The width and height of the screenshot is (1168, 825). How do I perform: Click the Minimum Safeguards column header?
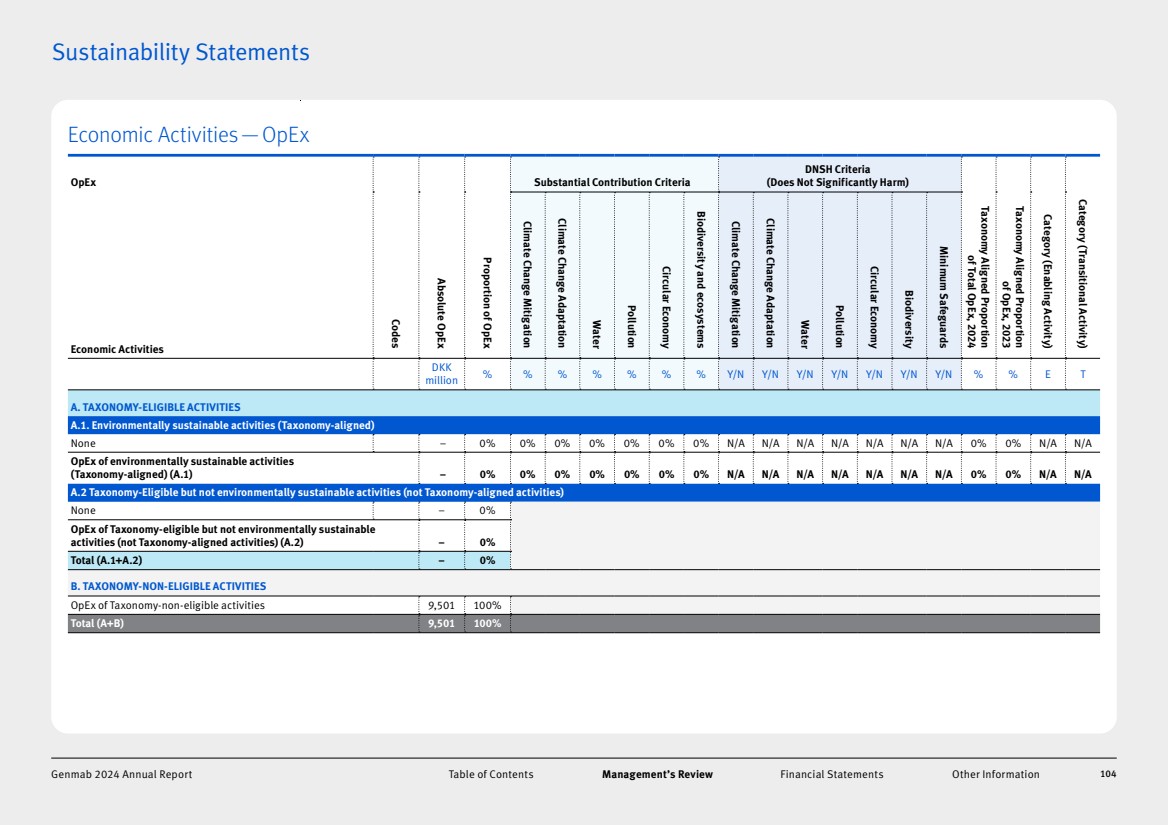point(942,297)
